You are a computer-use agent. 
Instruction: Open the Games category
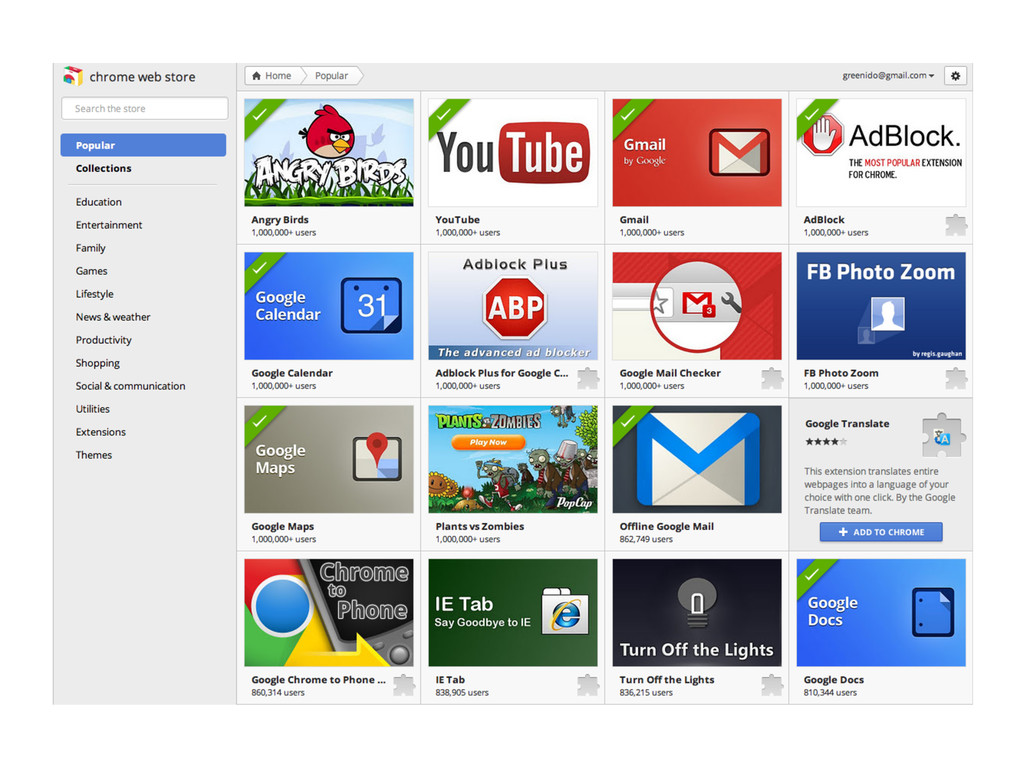pyautogui.click(x=91, y=271)
